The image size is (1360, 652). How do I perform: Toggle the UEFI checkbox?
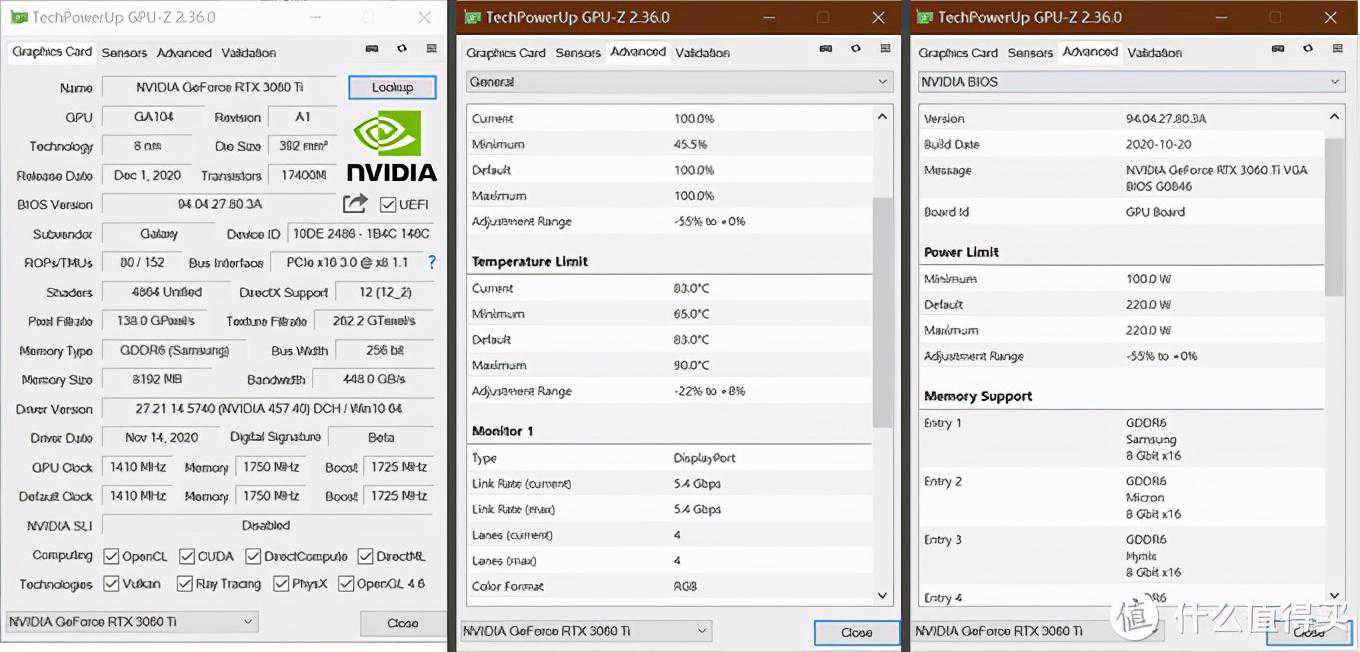click(388, 205)
